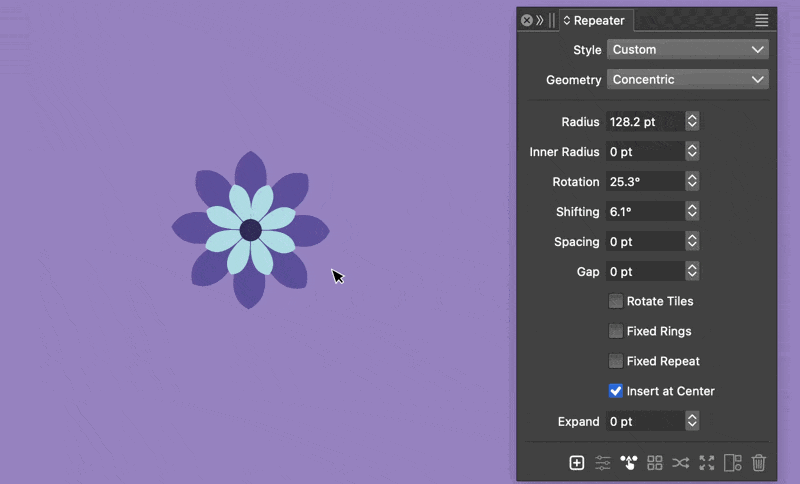Screen dimensions: 800x484
Task: Collapse panel with double-chevron icon
Action: coord(540,20)
